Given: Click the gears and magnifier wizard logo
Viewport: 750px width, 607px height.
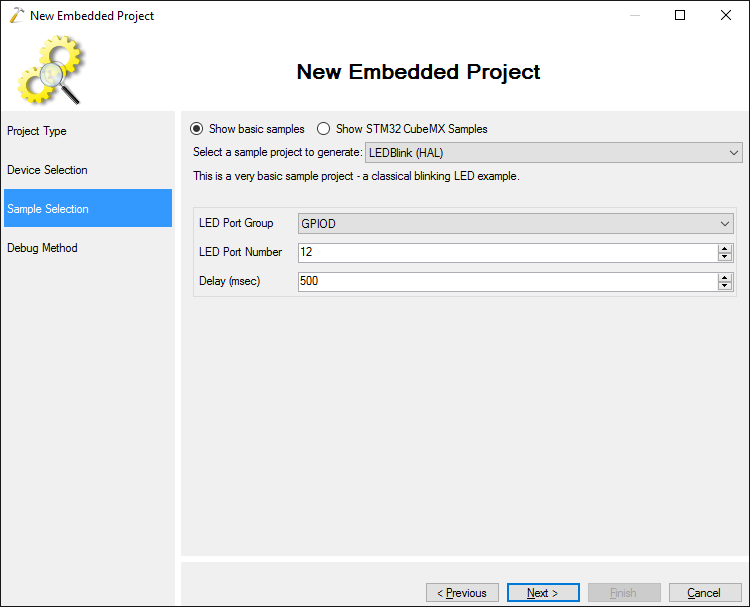Looking at the screenshot, I should coord(51,70).
